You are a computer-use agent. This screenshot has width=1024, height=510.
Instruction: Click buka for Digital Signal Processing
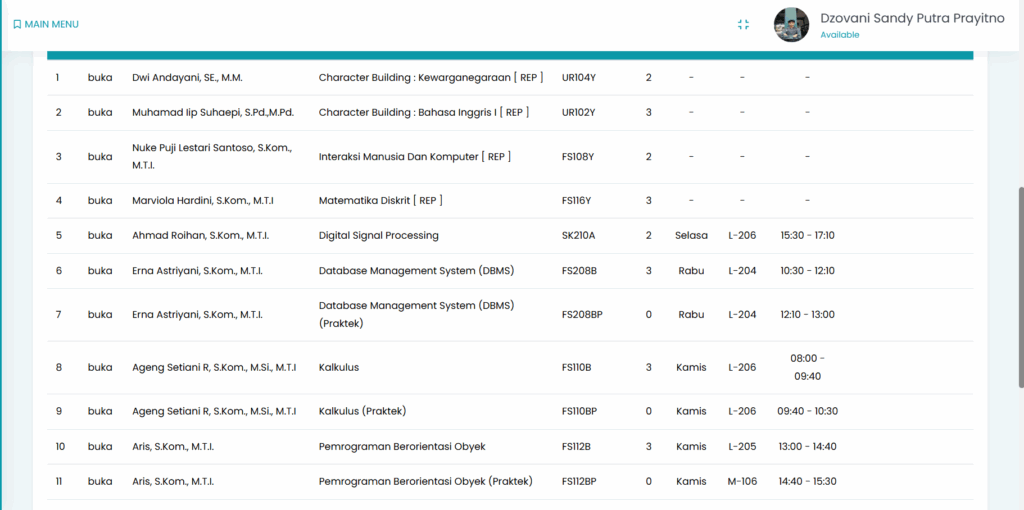pyautogui.click(x=100, y=236)
